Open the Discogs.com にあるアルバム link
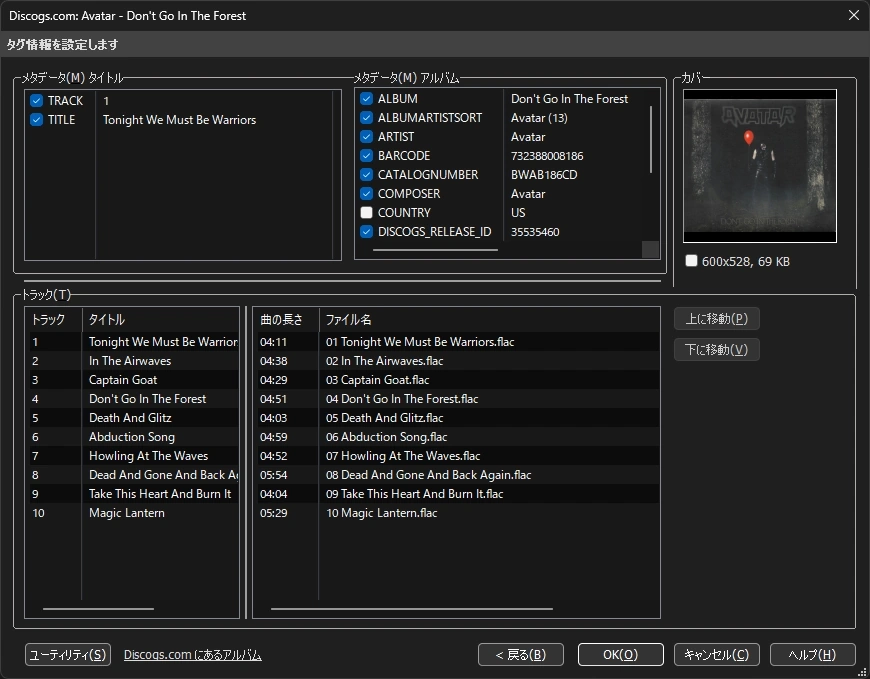 194,654
